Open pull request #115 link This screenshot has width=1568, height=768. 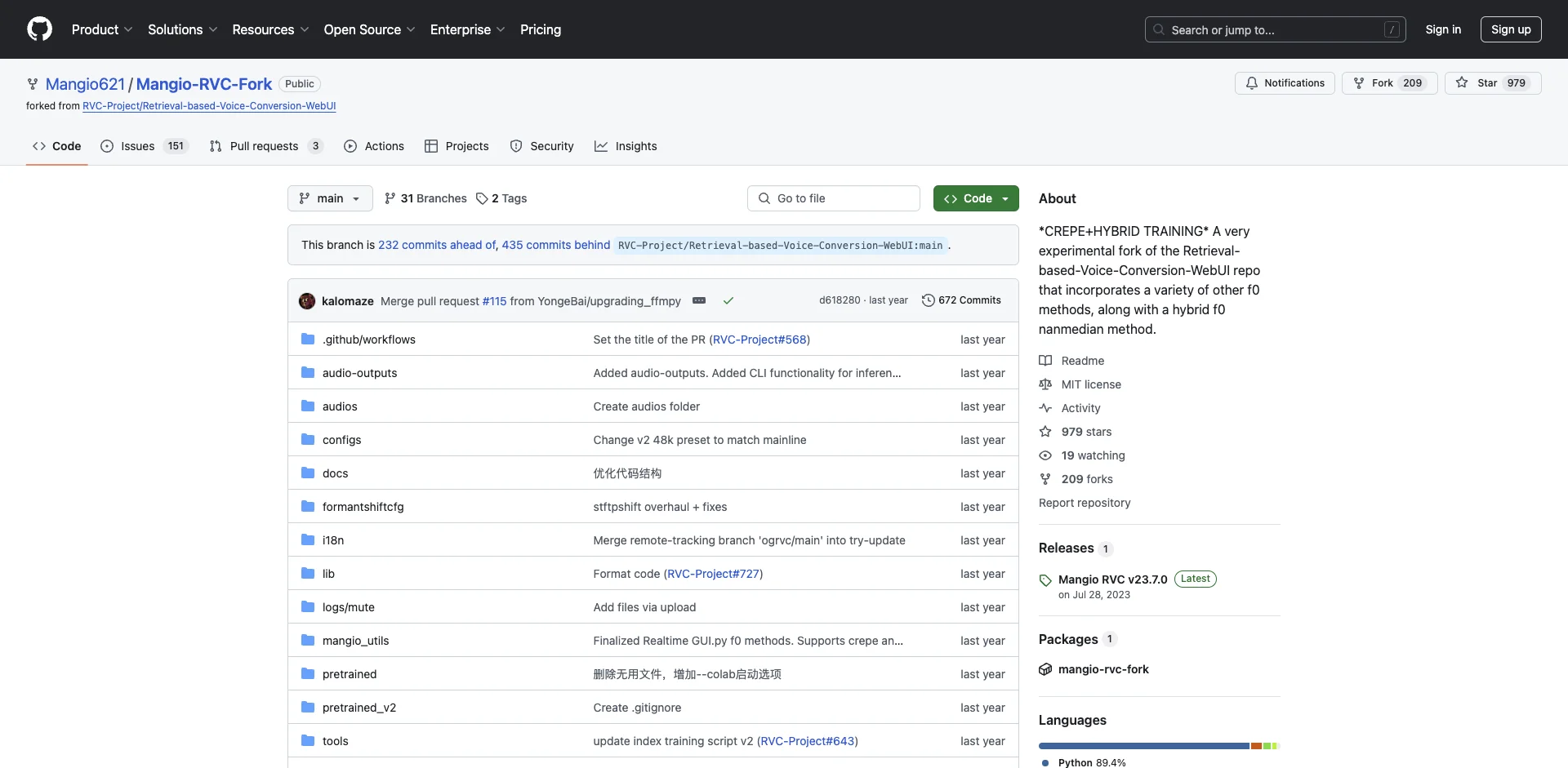point(494,301)
